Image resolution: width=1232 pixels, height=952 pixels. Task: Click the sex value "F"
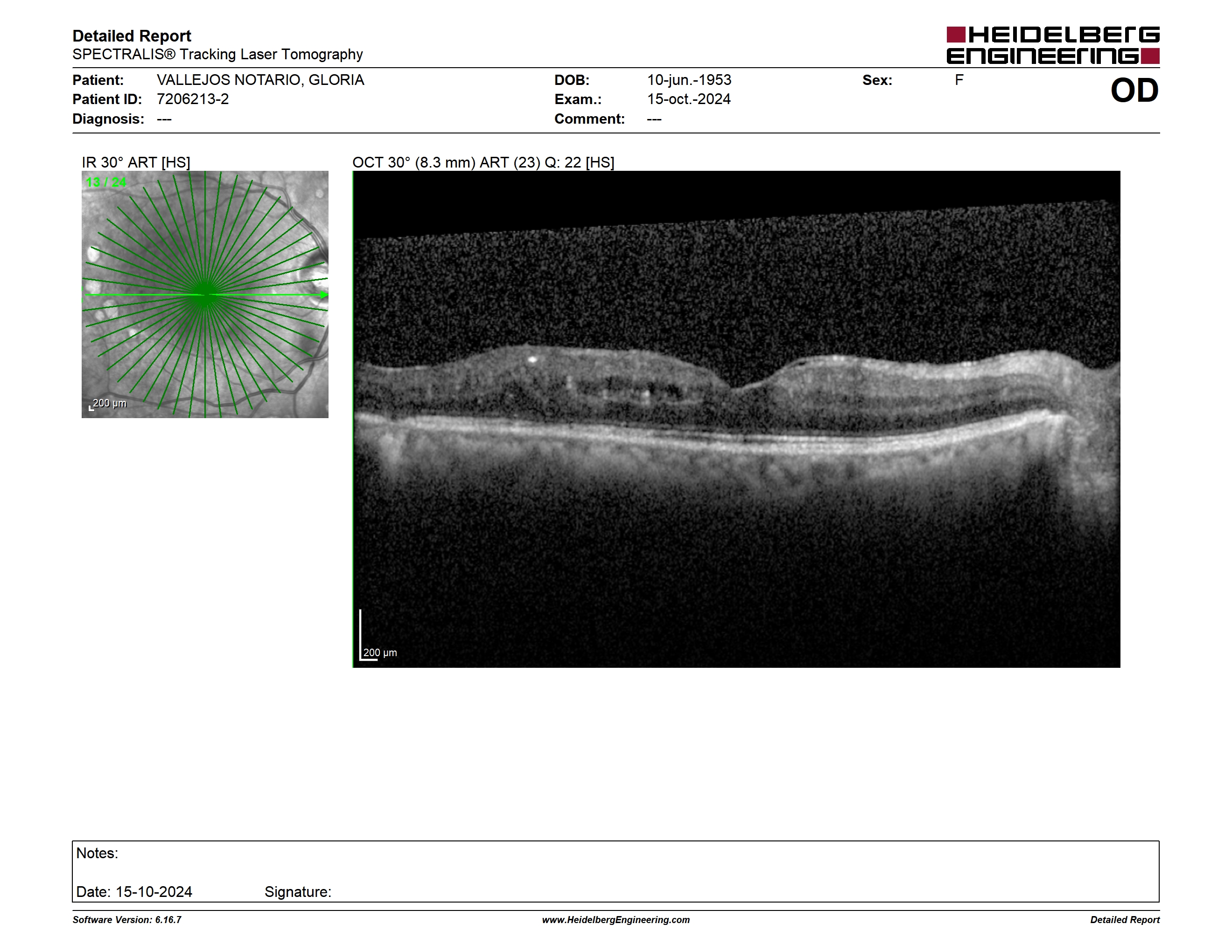pyautogui.click(x=959, y=80)
